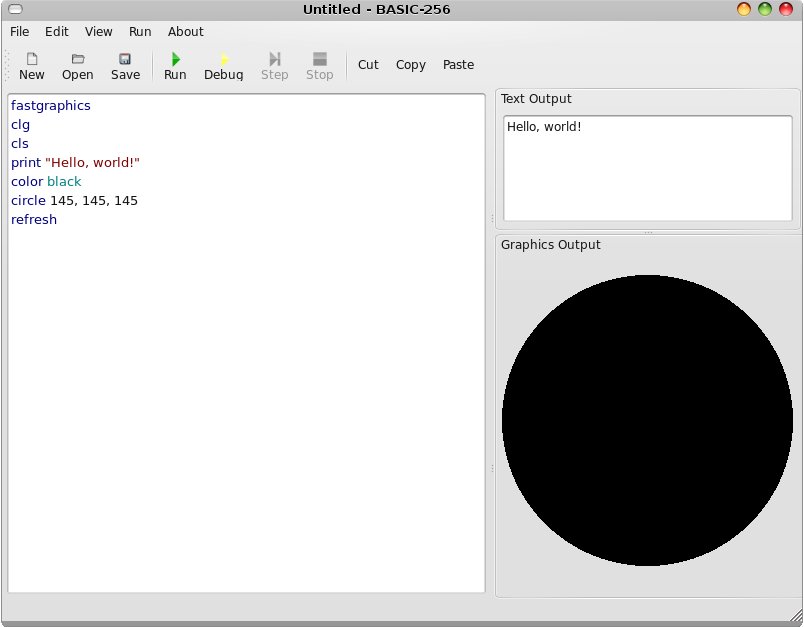The width and height of the screenshot is (804, 627).
Task: Click the black circle in Graphics Output
Action: click(647, 420)
